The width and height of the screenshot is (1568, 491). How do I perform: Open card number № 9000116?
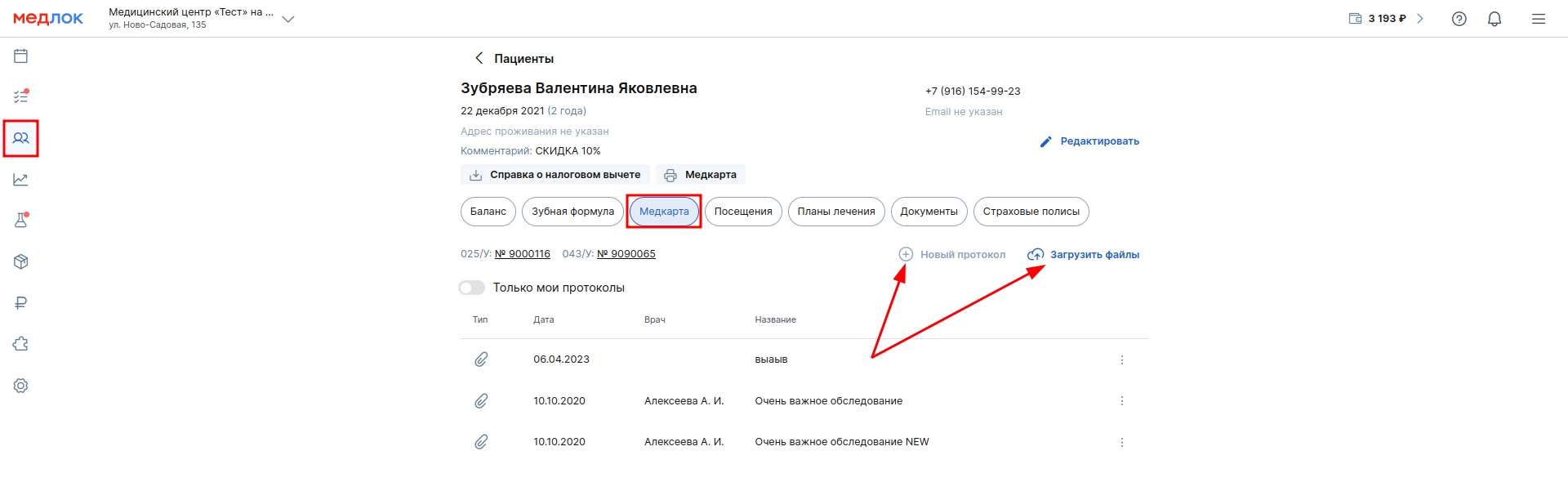[523, 254]
